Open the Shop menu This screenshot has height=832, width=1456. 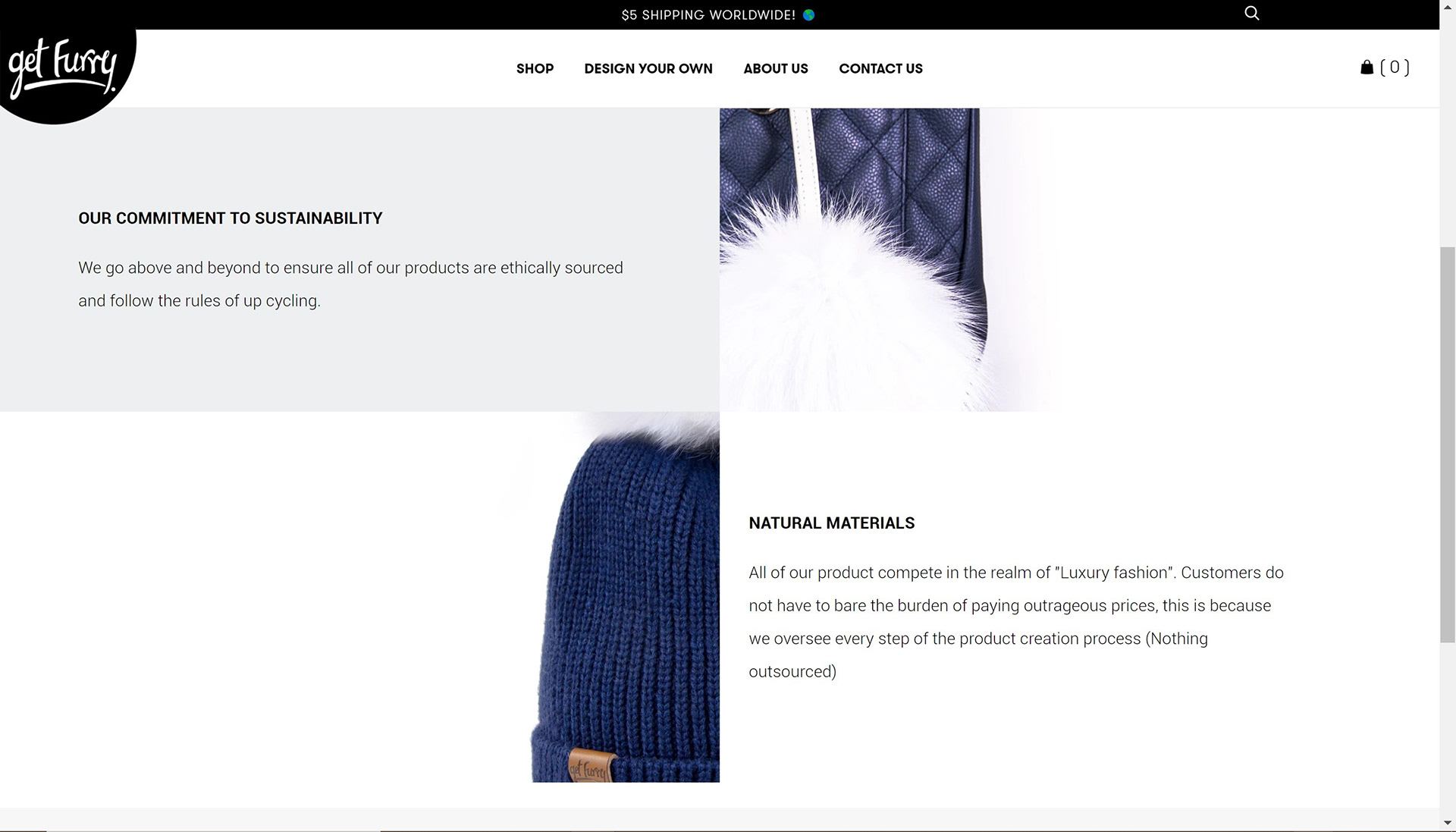[x=535, y=68]
